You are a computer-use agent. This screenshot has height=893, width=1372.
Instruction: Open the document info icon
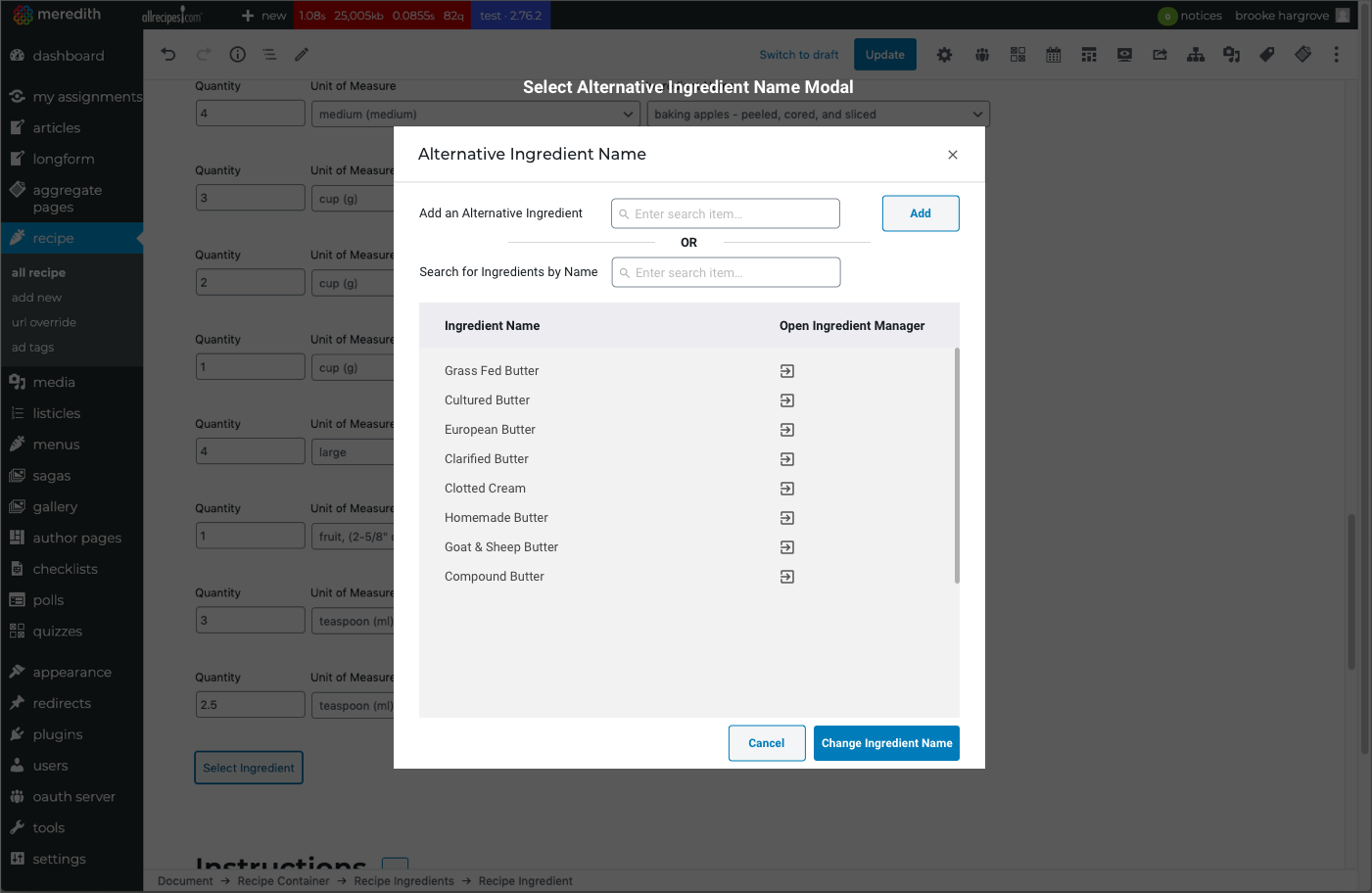(x=237, y=55)
